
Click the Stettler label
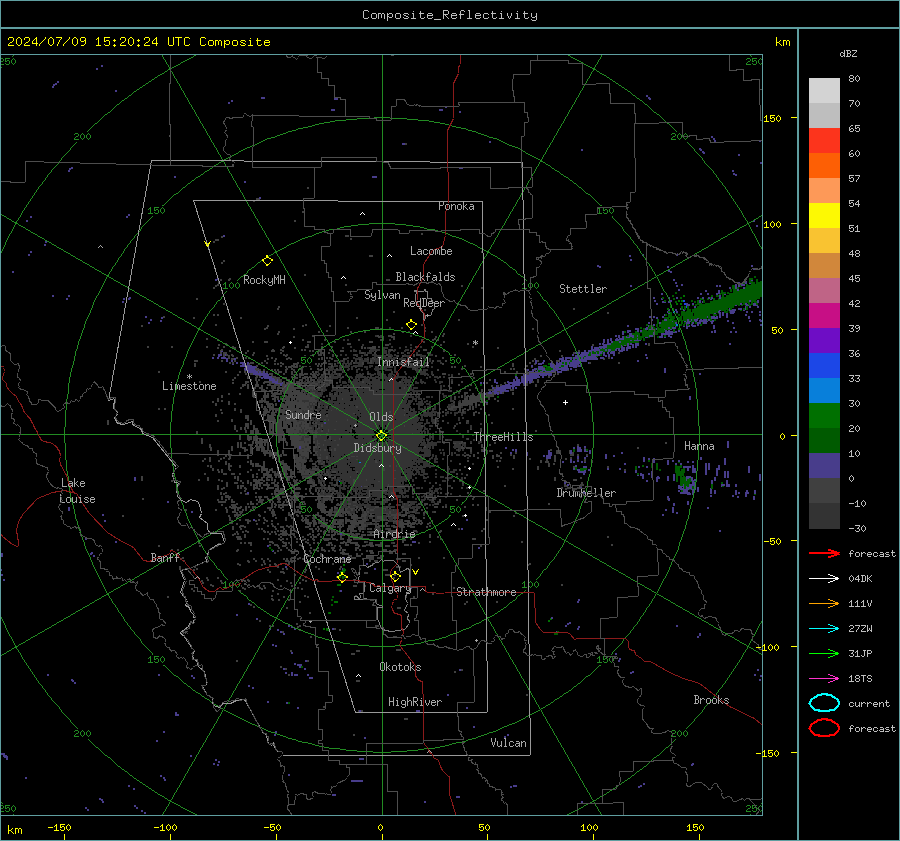click(x=583, y=289)
